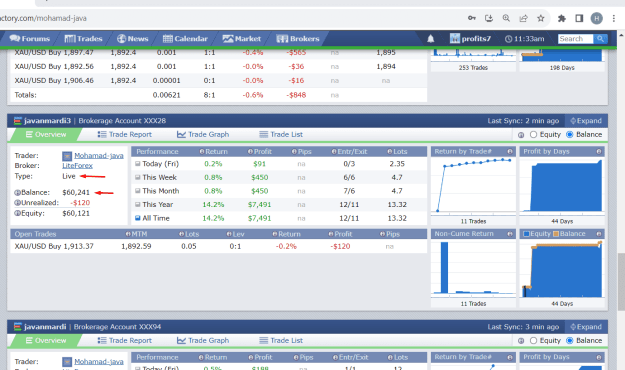625x370 pixels.
Task: Open the Trades menu
Action: pyautogui.click(x=83, y=39)
